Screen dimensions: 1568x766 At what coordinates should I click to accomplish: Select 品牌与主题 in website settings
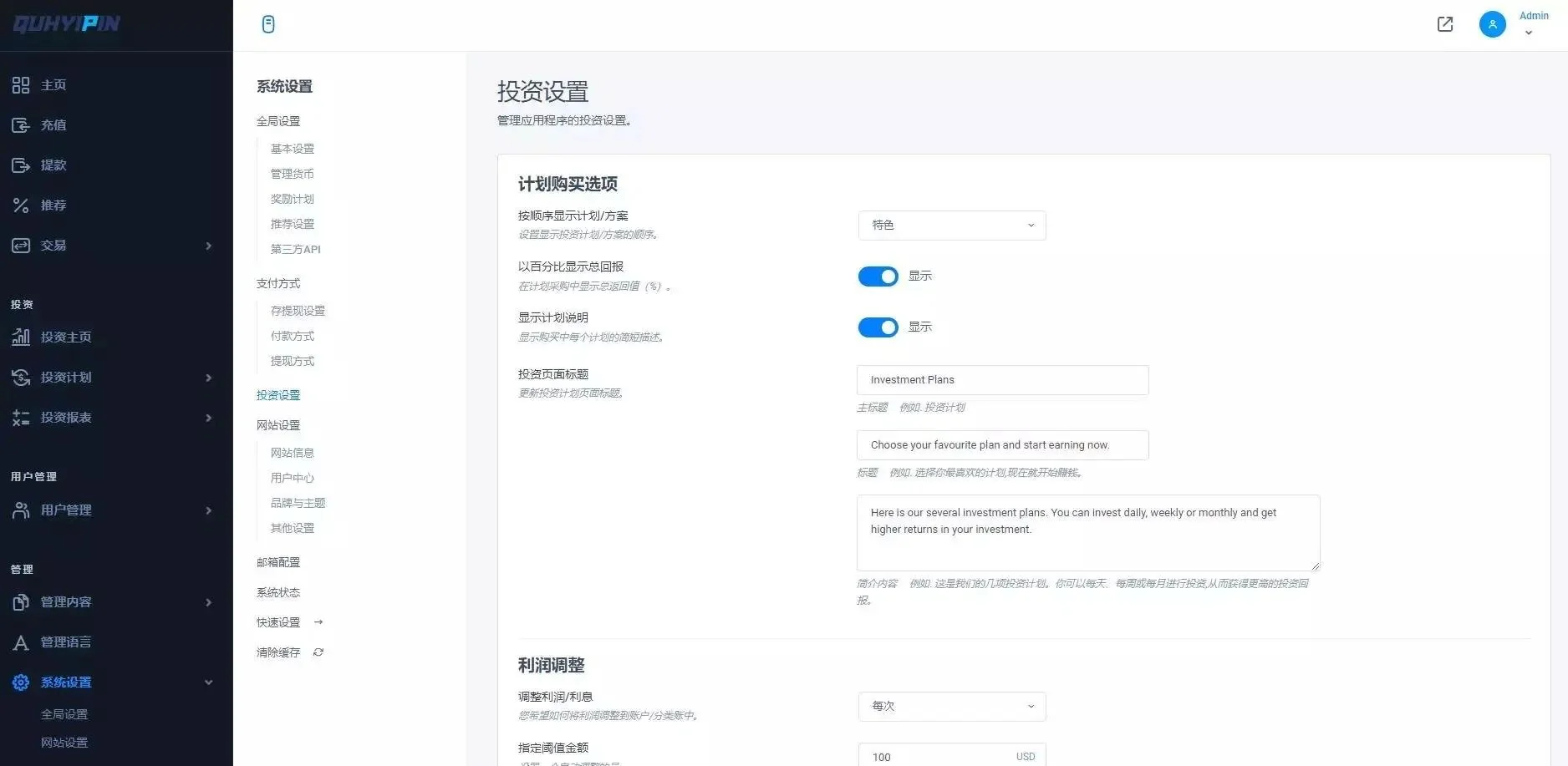tap(298, 503)
